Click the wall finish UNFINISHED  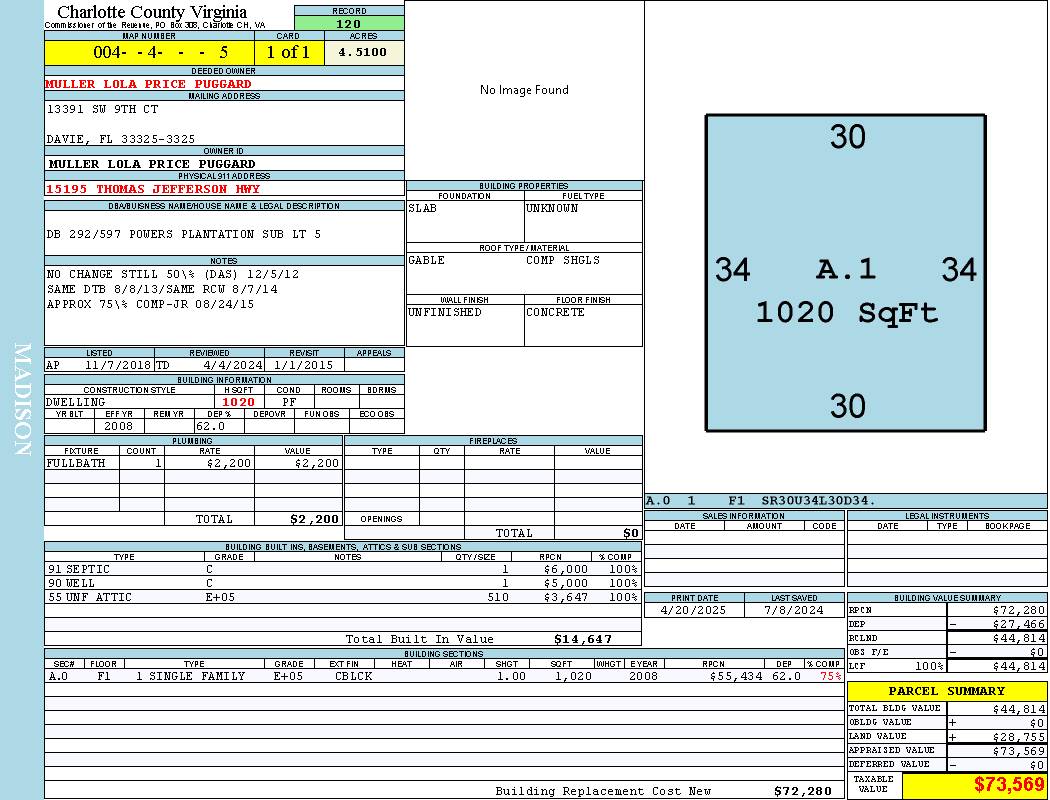[x=445, y=313]
